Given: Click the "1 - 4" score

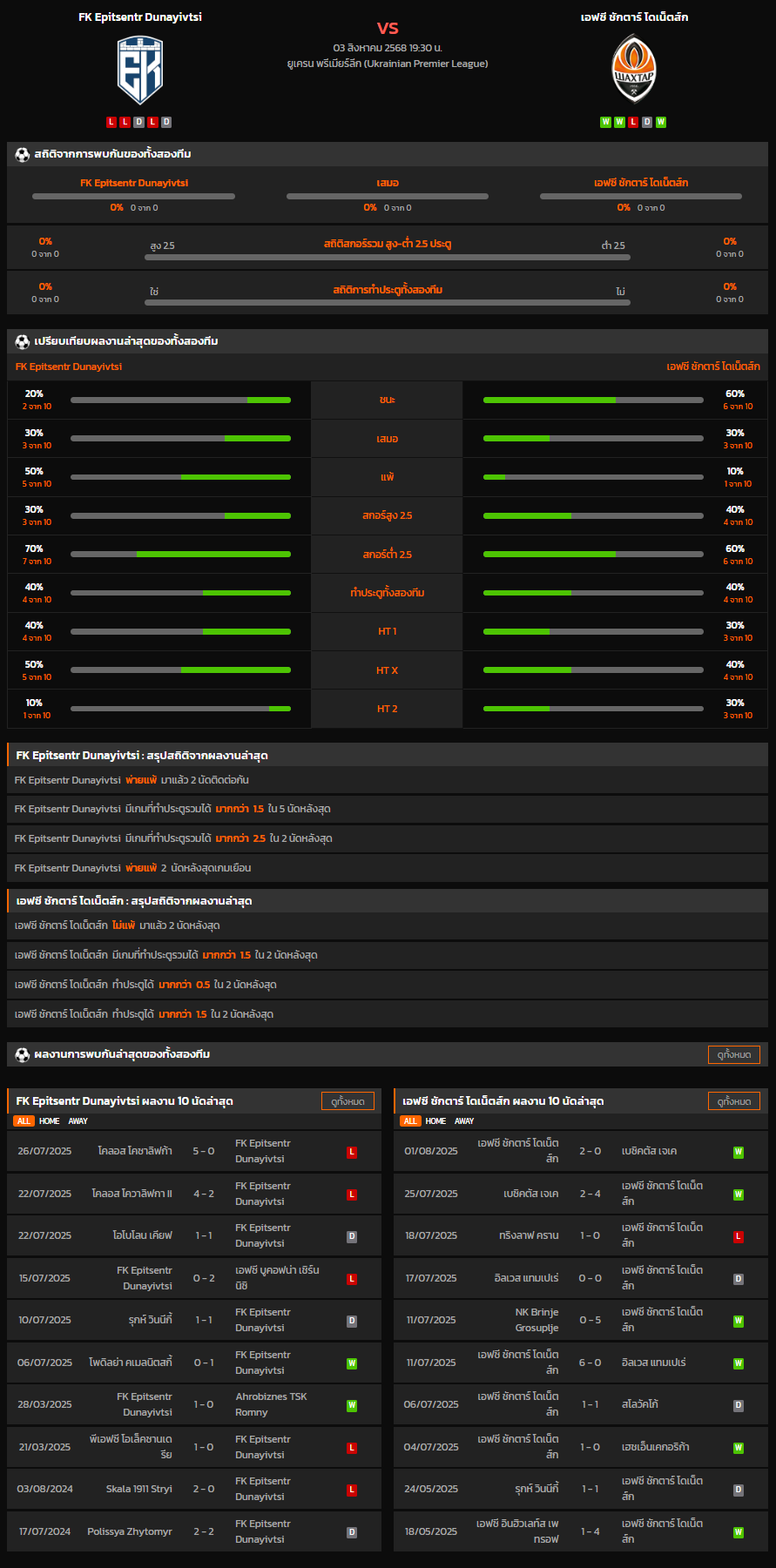Looking at the screenshot, I should click(x=590, y=1532).
